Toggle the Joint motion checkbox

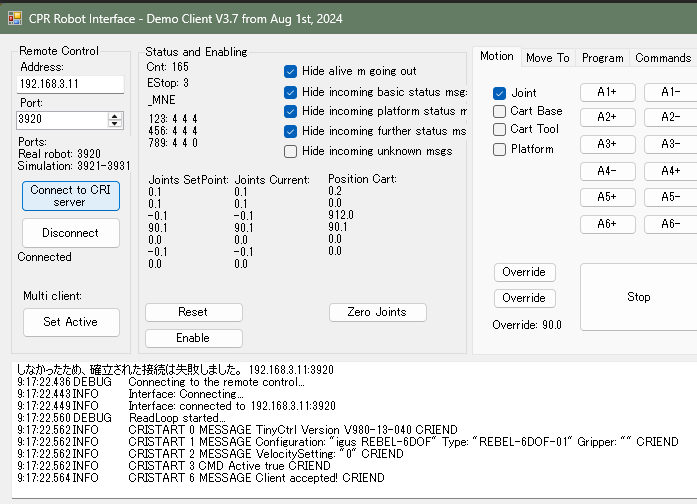[x=500, y=93]
